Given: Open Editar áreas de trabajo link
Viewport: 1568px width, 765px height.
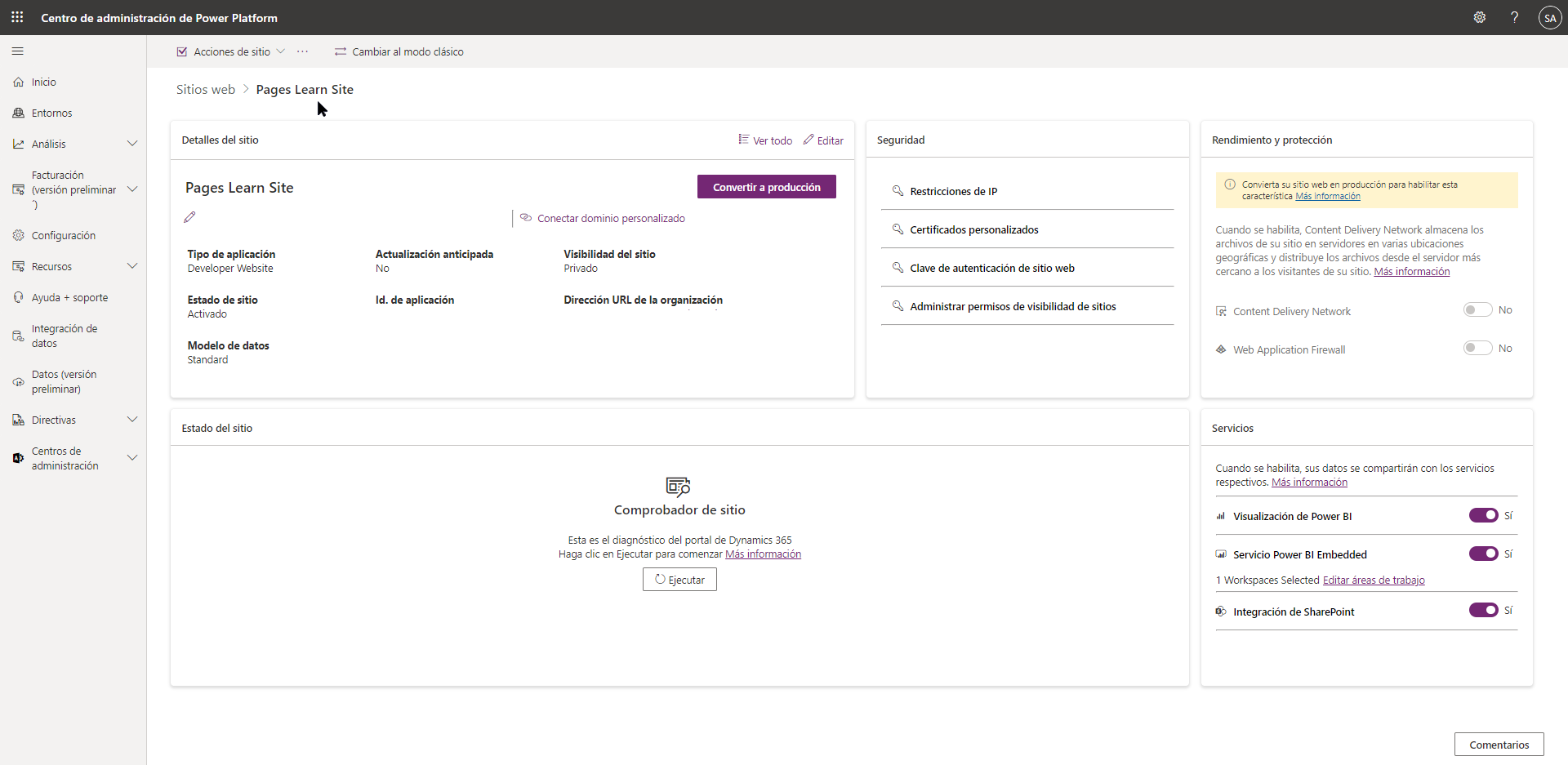Looking at the screenshot, I should (1374, 580).
